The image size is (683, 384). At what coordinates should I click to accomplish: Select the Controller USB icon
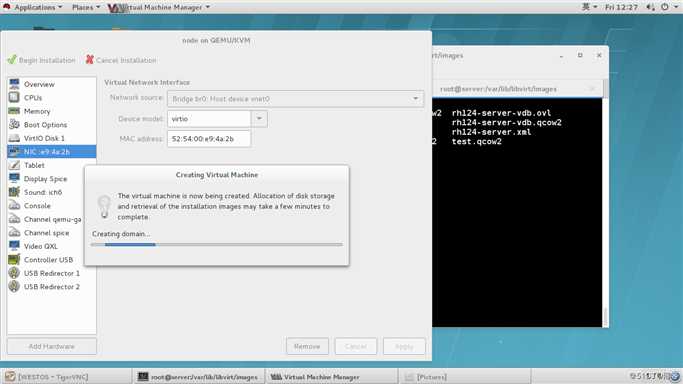(x=14, y=259)
